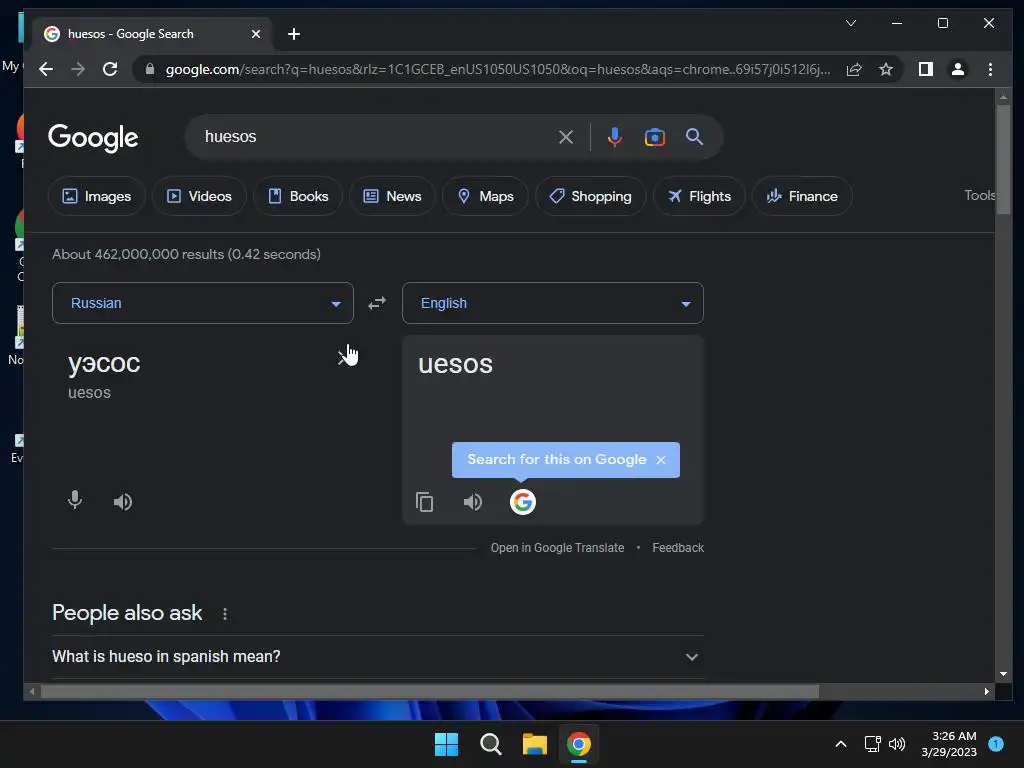Open the Chrome profile menu

[x=957, y=69]
